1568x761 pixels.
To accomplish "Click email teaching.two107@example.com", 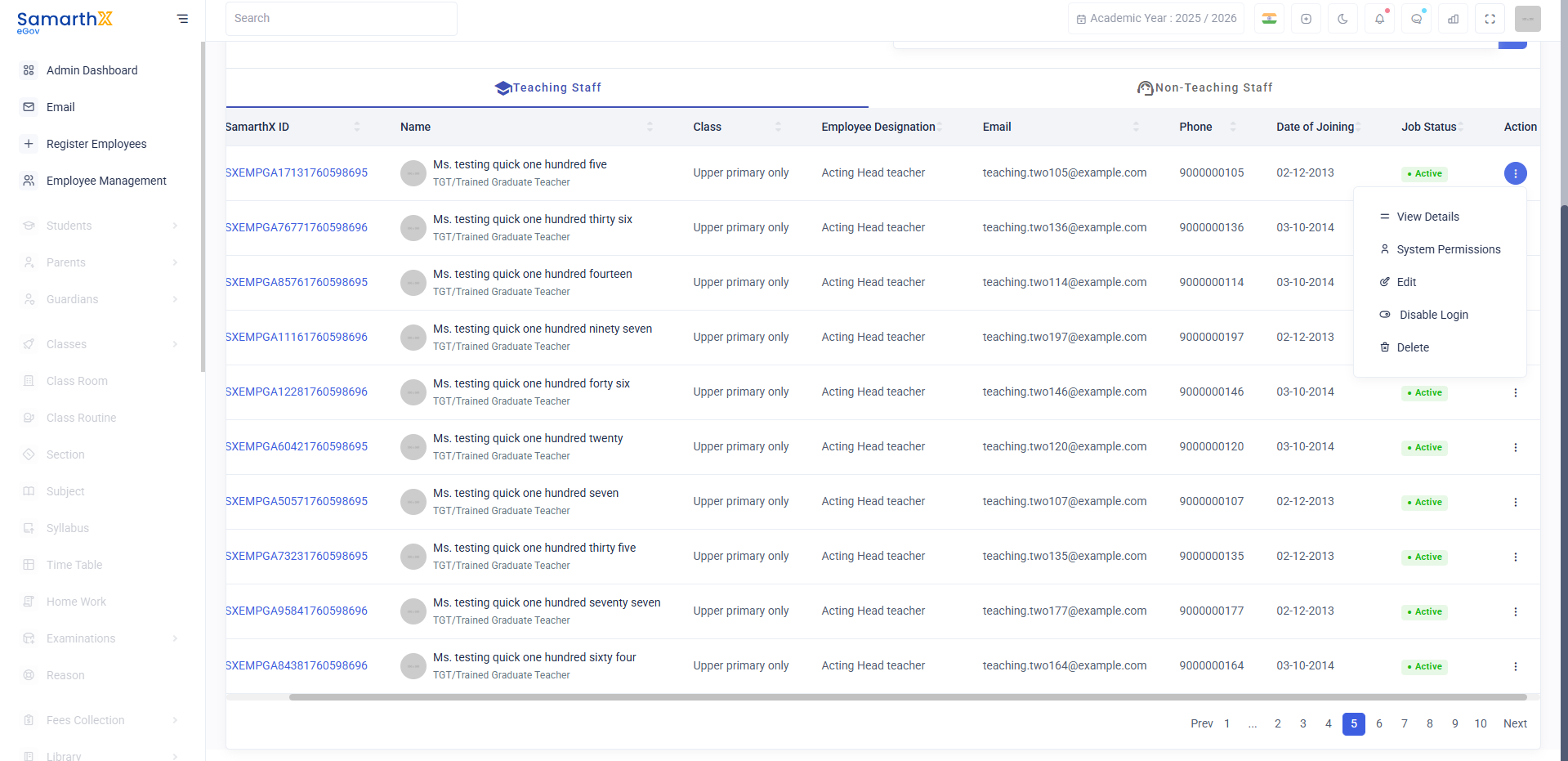I will [x=1065, y=501].
